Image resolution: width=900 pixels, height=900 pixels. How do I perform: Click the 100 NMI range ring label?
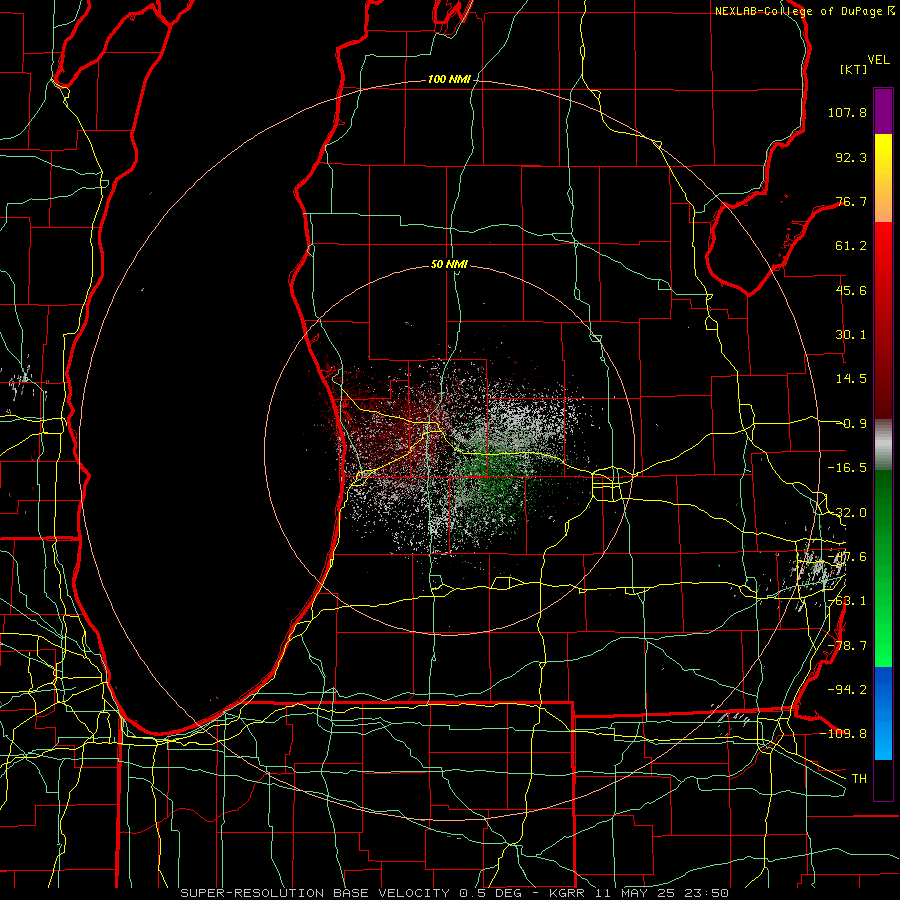pos(449,79)
